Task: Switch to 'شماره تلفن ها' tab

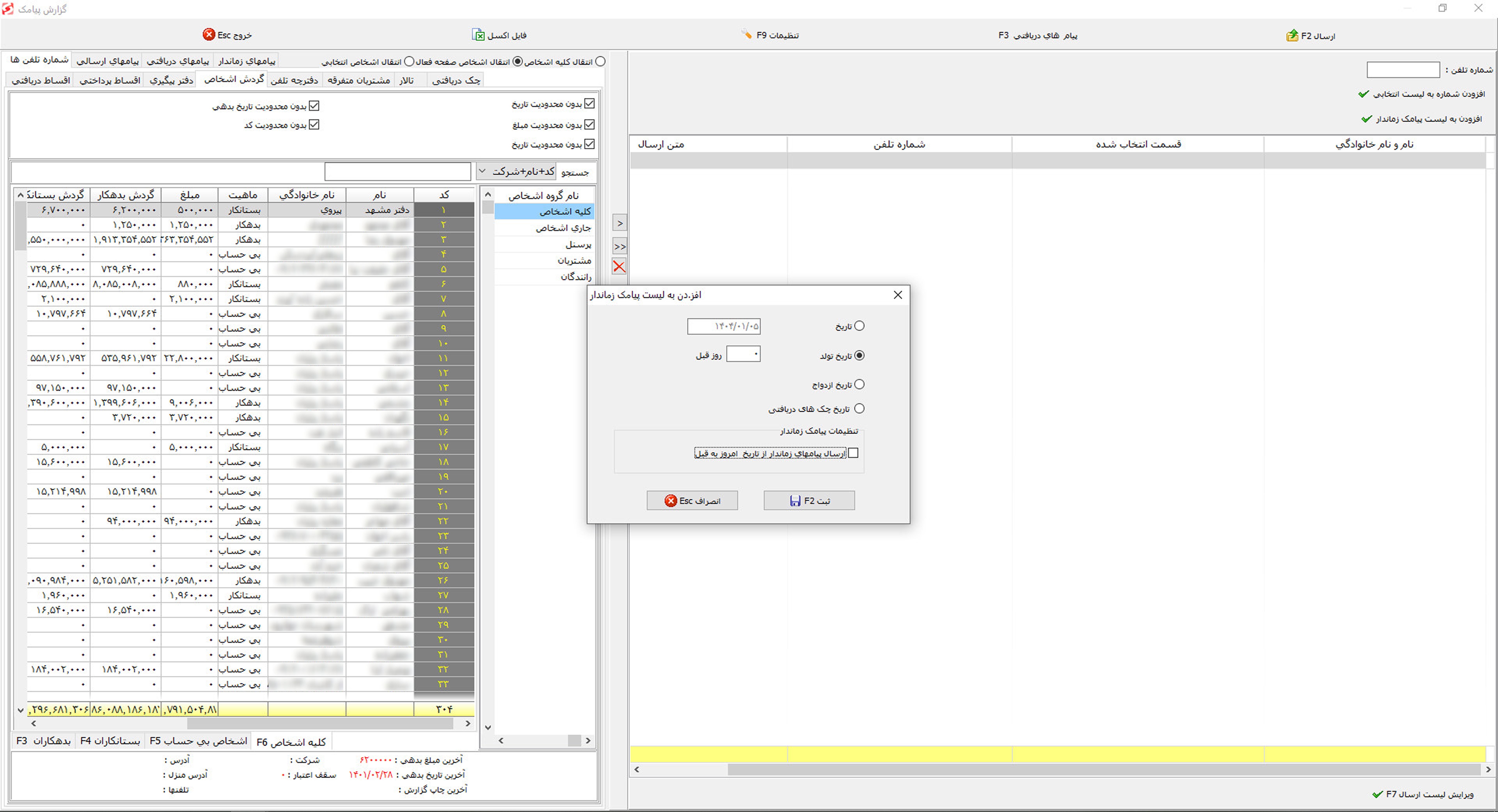Action: click(39, 60)
